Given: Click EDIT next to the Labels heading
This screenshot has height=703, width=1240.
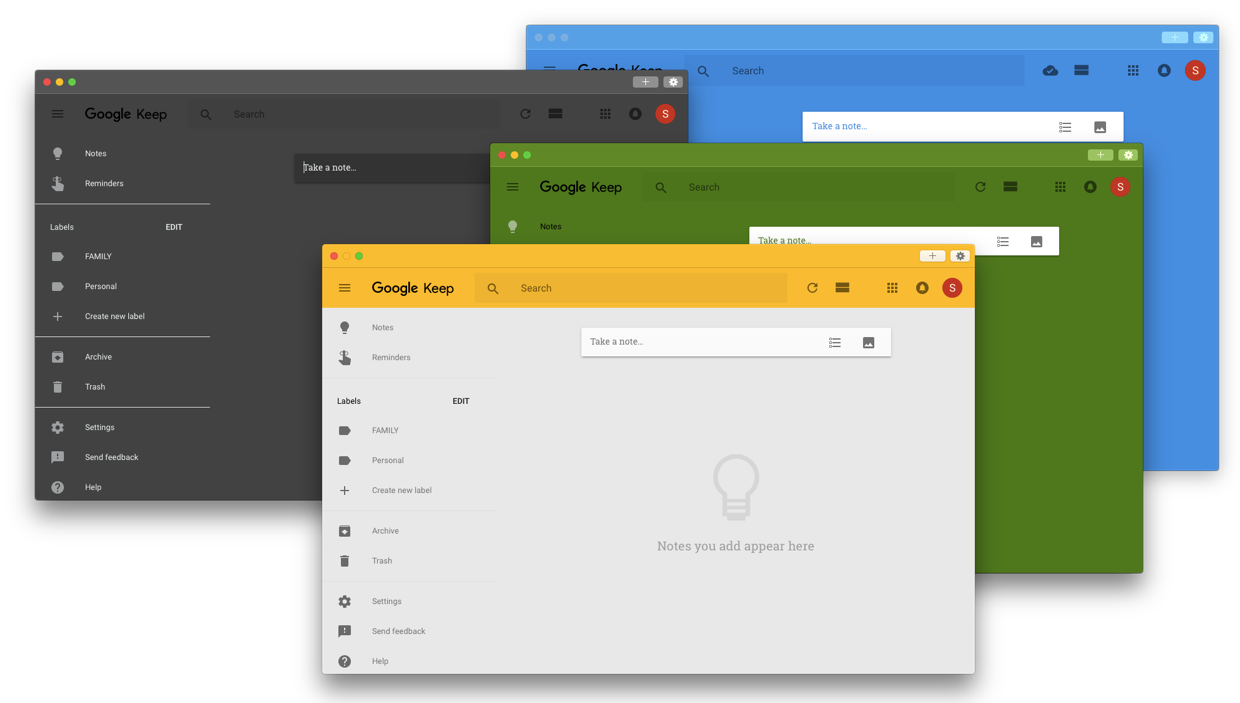Looking at the screenshot, I should (x=460, y=400).
